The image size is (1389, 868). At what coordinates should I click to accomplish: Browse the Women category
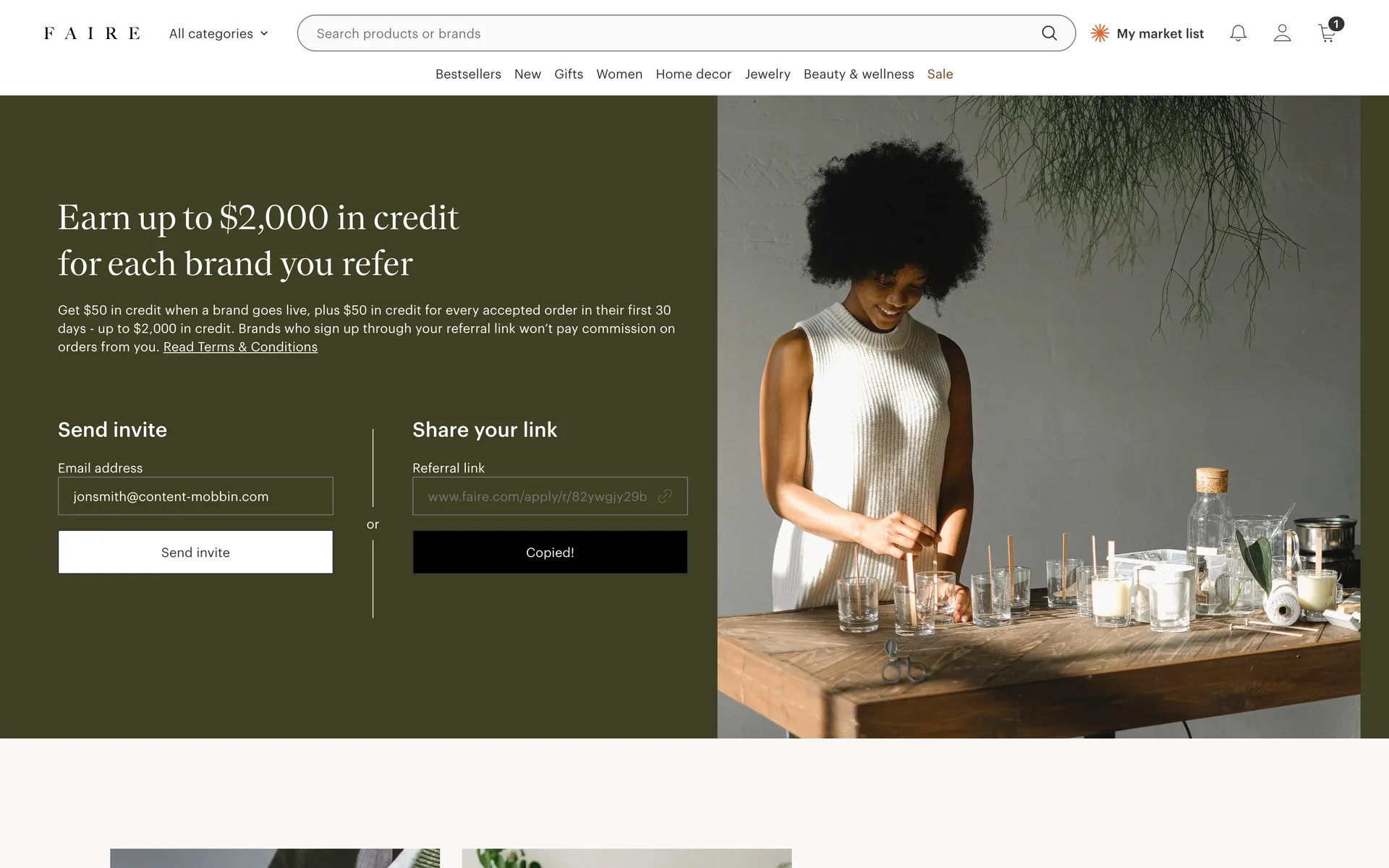point(619,74)
